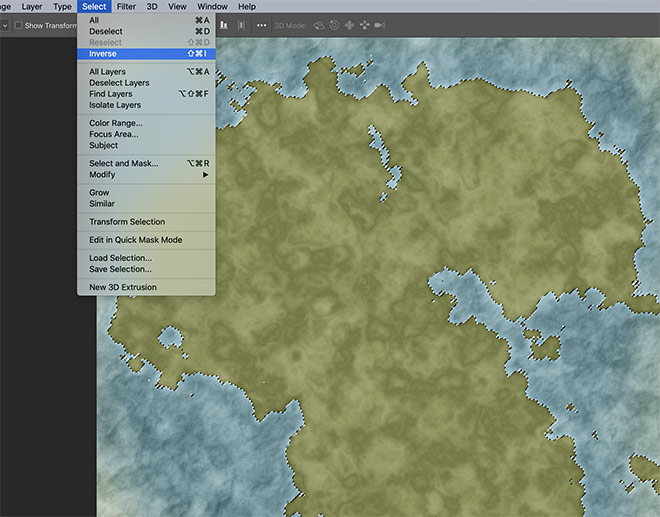Screen dimensions: 660x517
Task: Open the Window menu
Action: pos(212,6)
